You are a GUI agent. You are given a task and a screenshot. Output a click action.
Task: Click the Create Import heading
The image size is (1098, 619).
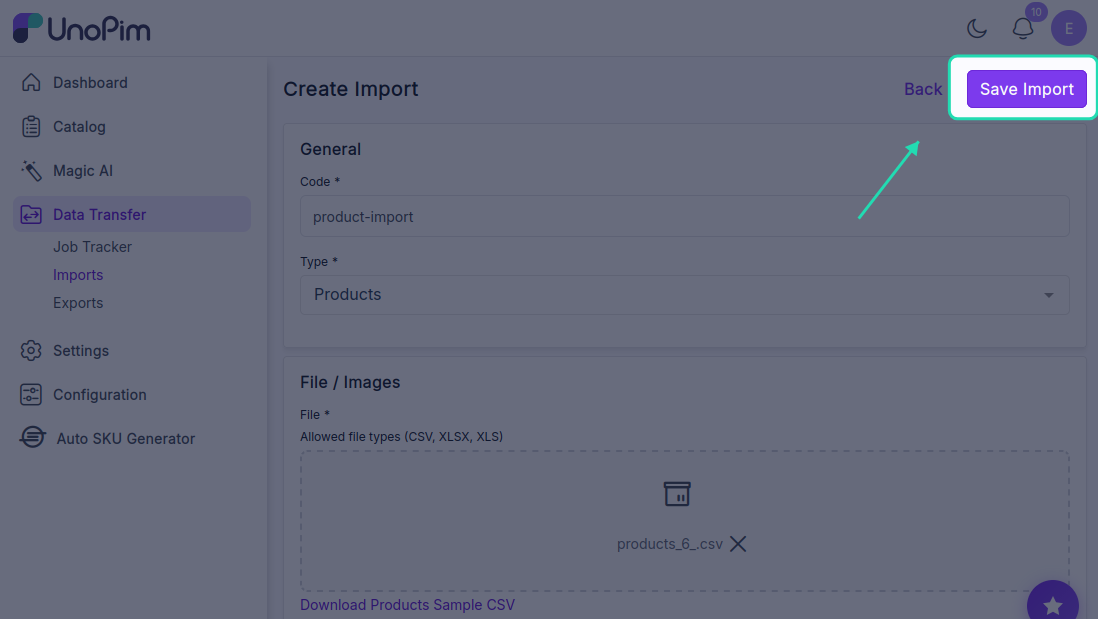click(351, 89)
